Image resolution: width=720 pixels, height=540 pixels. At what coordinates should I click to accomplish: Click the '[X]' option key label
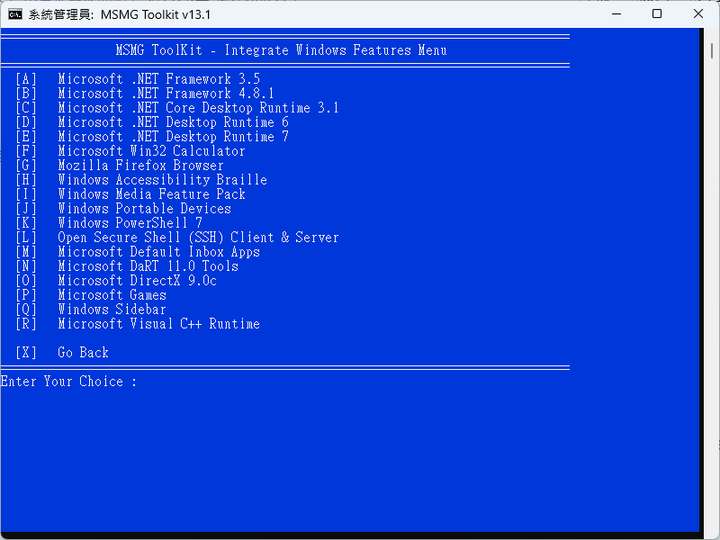click(26, 353)
